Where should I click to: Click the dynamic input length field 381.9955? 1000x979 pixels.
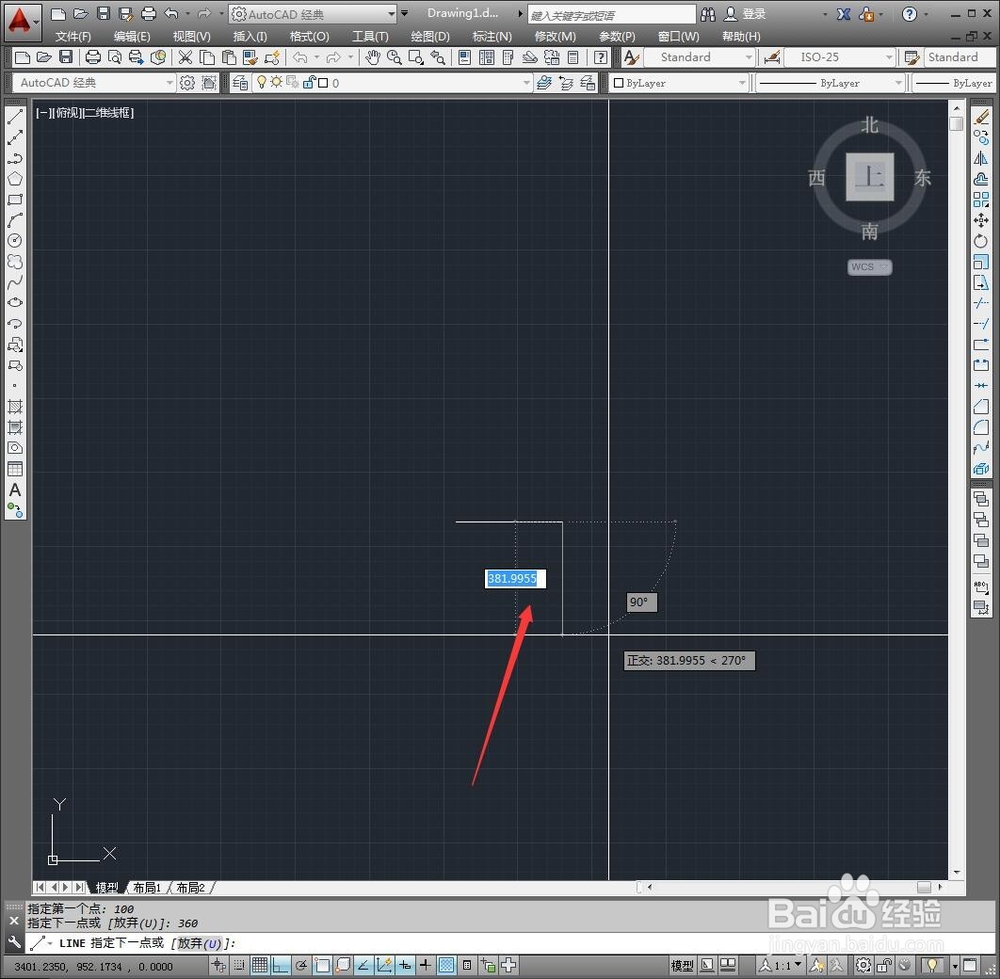(x=515, y=578)
